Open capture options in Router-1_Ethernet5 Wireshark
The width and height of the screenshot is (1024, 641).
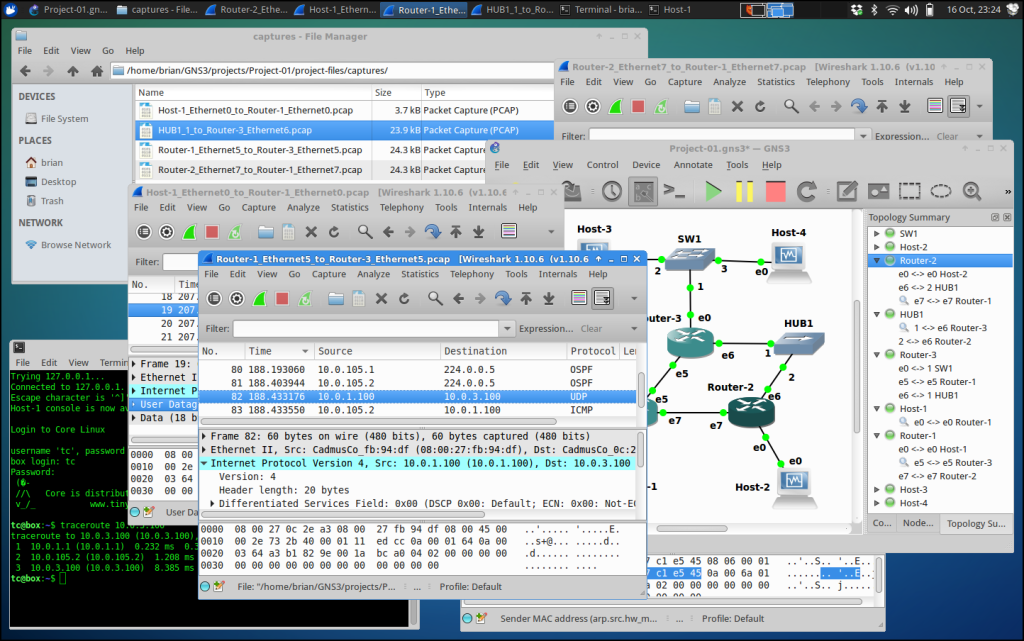pyautogui.click(x=237, y=299)
